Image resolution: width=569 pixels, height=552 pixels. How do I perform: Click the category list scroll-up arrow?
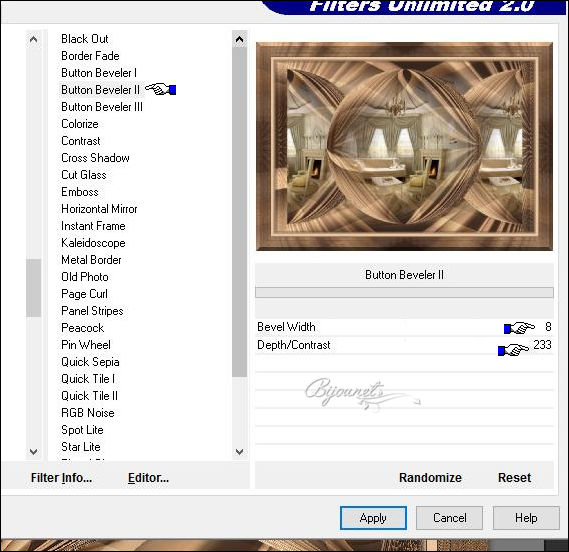pyautogui.click(x=33, y=39)
